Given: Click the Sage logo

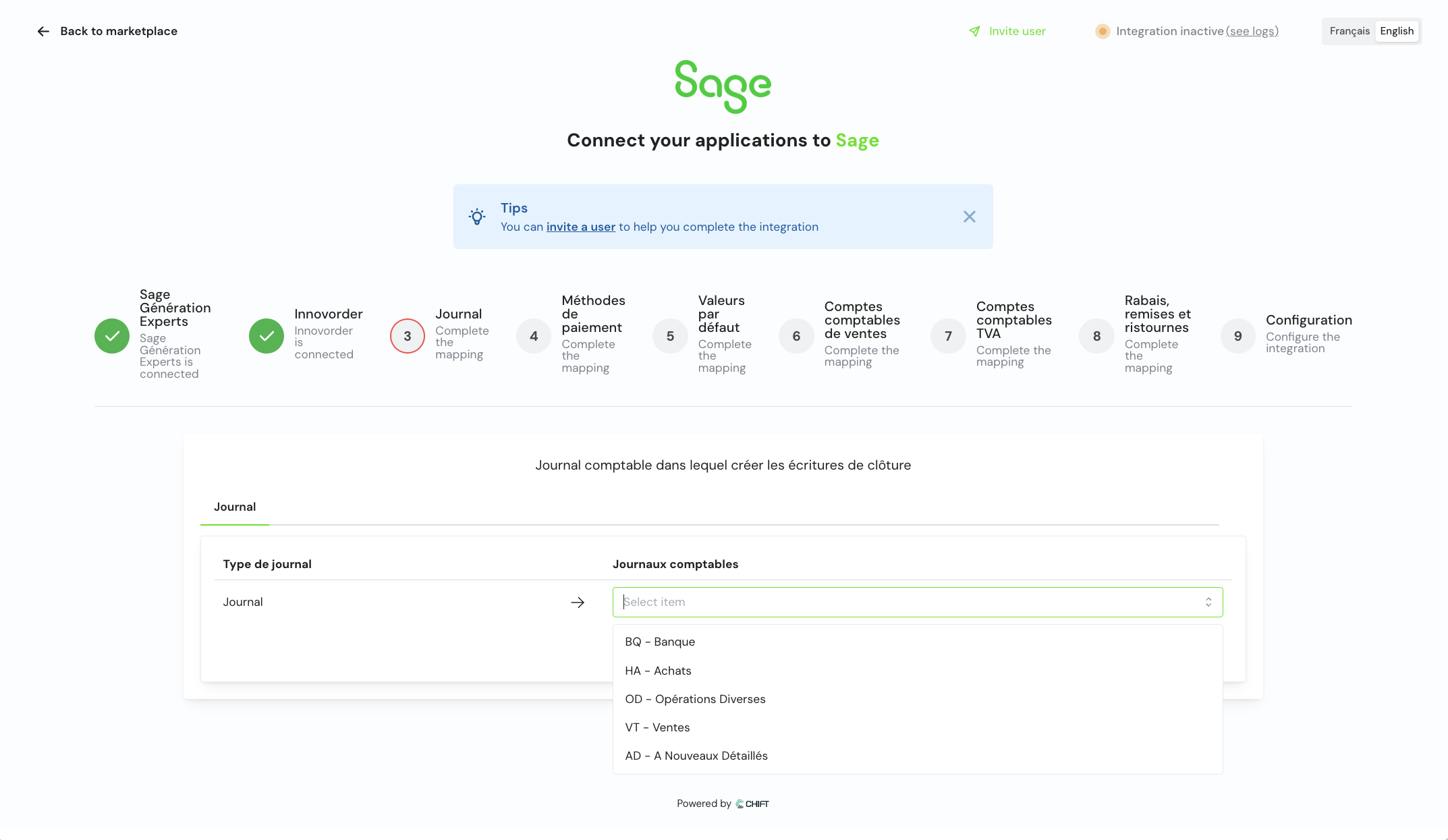Looking at the screenshot, I should pos(723,86).
